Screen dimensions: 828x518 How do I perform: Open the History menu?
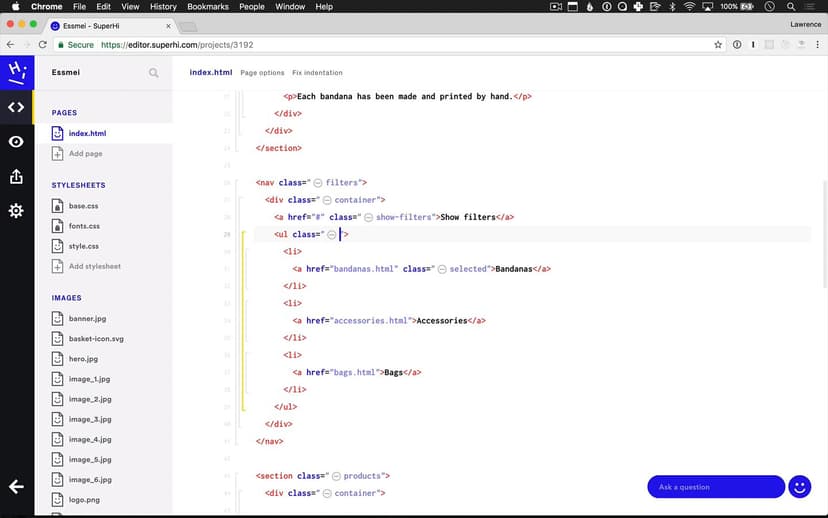coord(163,7)
